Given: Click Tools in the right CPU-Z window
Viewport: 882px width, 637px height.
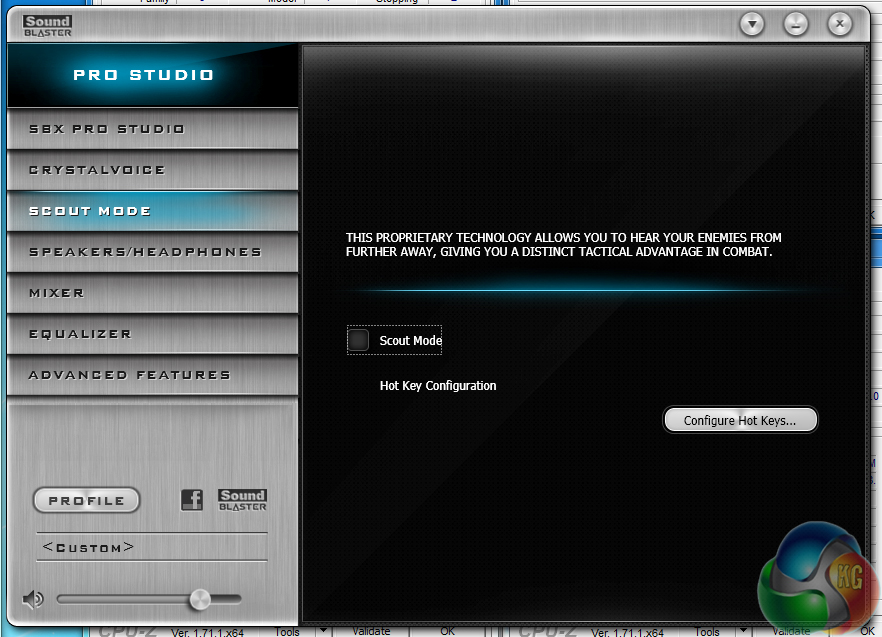Looking at the screenshot, I should tap(707, 632).
